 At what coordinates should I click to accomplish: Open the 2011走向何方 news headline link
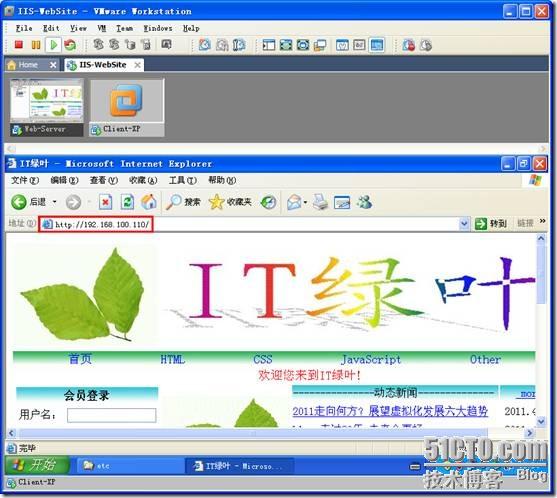tap(390, 411)
